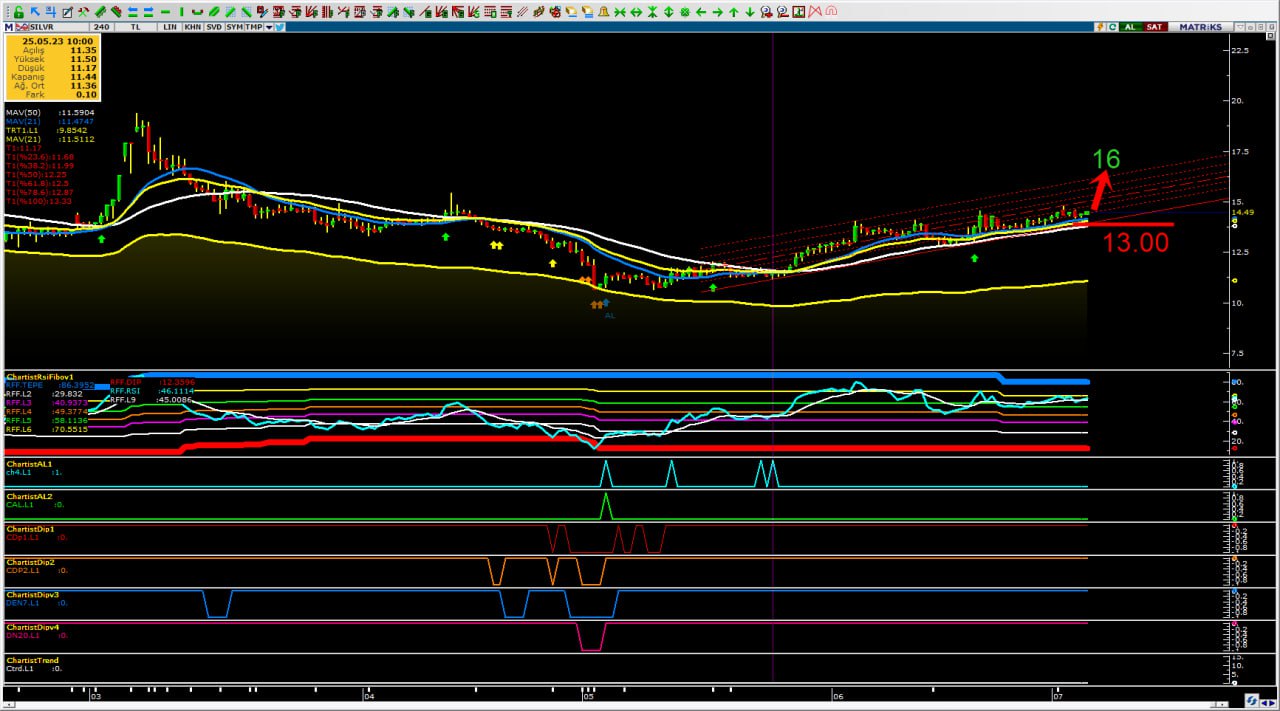Open the Twitter bird share icon

280,27
